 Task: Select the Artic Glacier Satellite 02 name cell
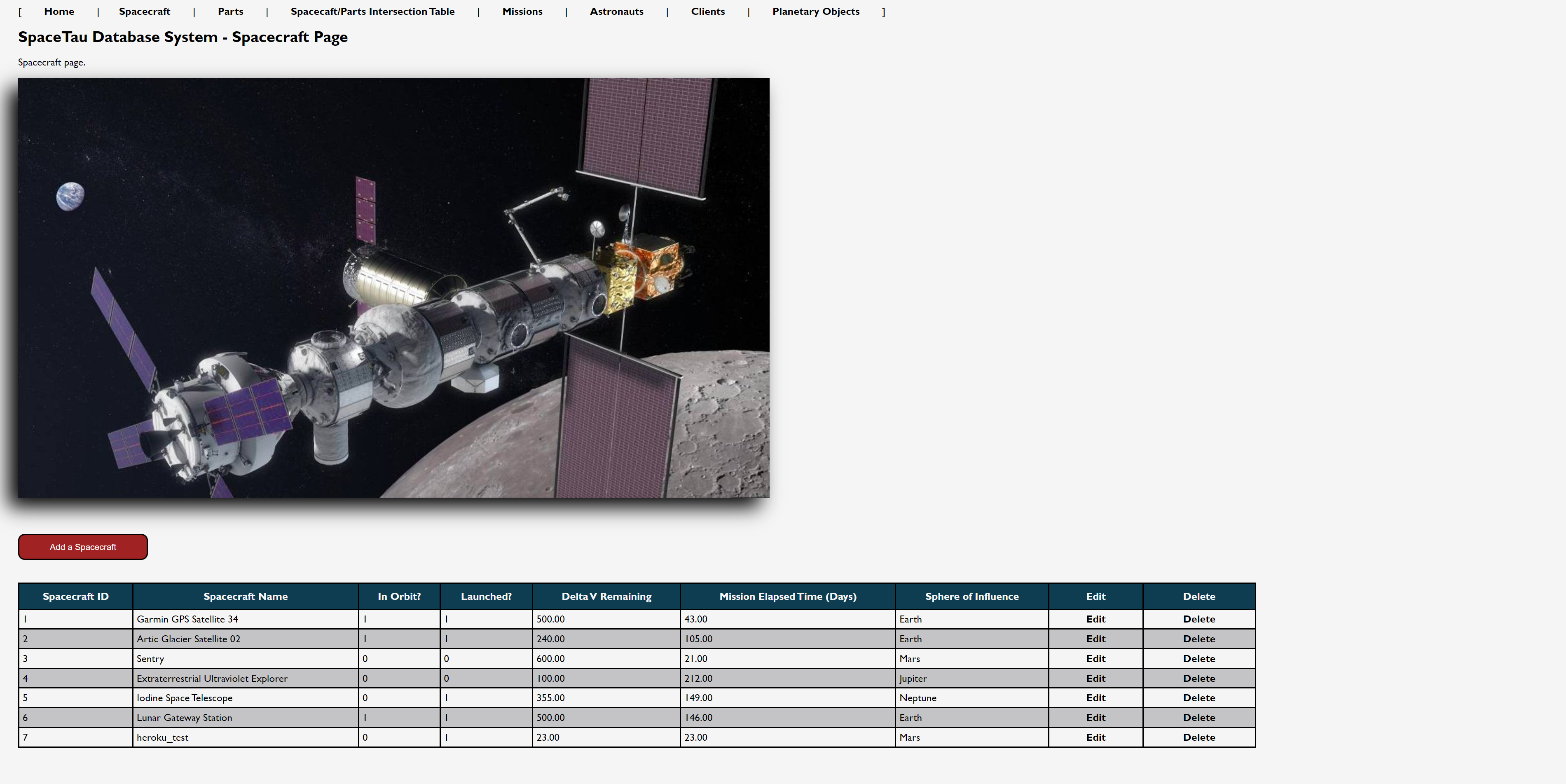click(x=246, y=639)
